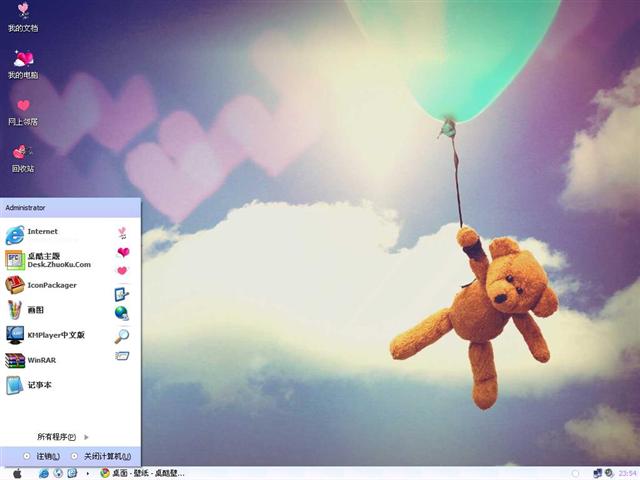The height and width of the screenshot is (480, 640).
Task: Open the globe network icon in Start menu
Action: 122,312
